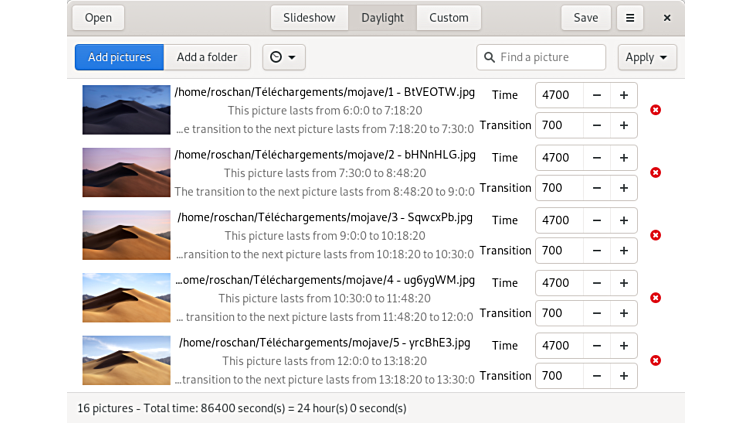
Task: Click red remove icon for 3 - SqwcxPb.jpg
Action: (655, 235)
